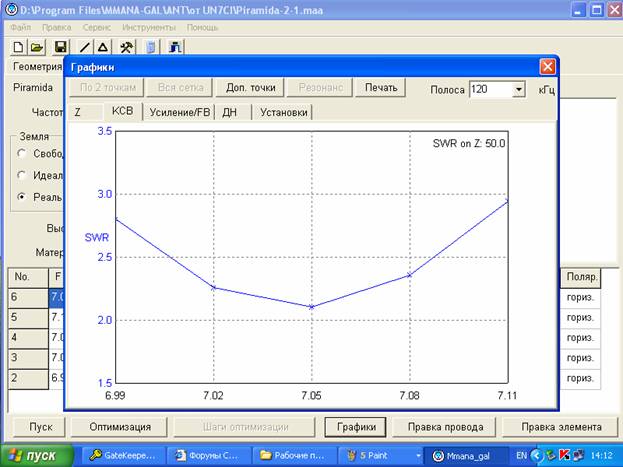Screen dimensions: 623x467
Task: Click the New file icon in toolbar
Action: (18, 47)
